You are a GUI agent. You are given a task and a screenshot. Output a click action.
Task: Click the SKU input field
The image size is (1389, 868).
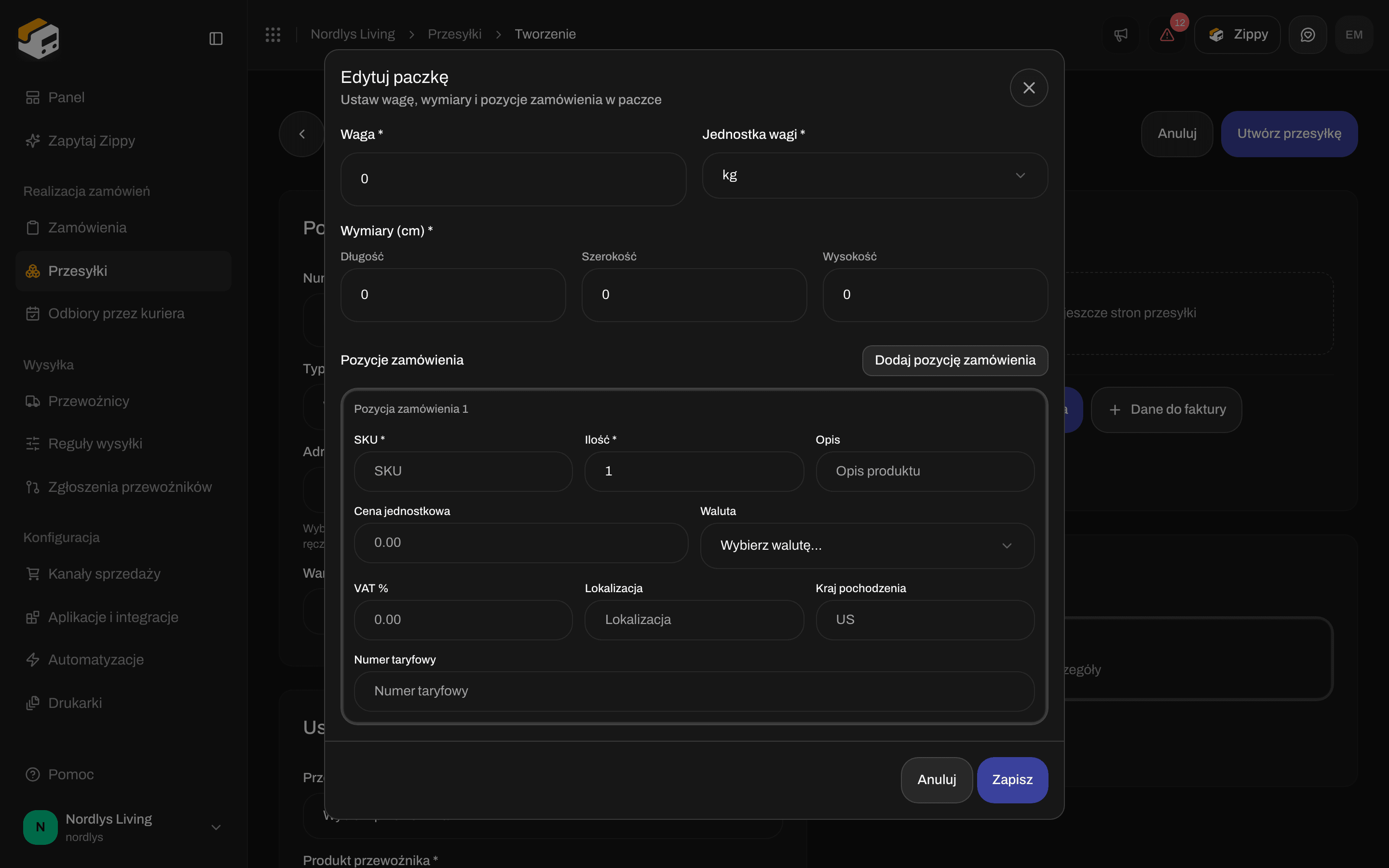tap(463, 471)
